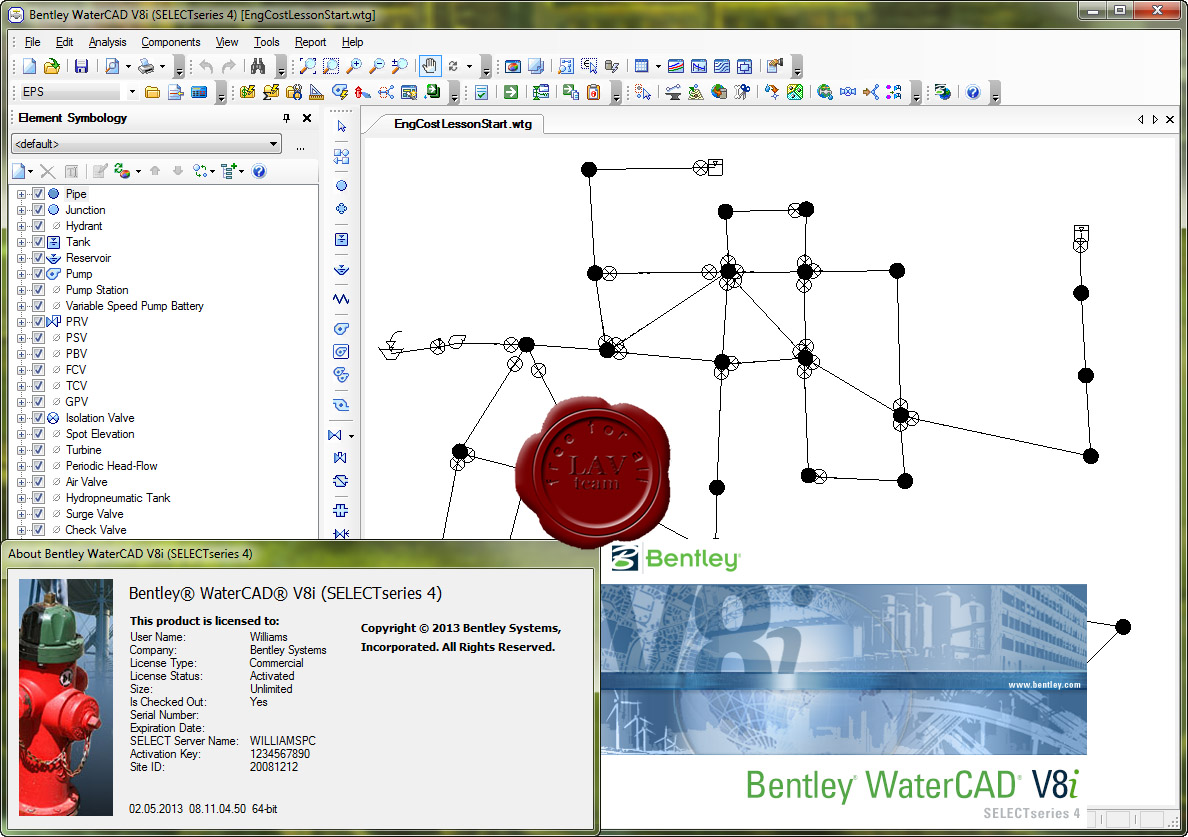The height and width of the screenshot is (837, 1188).
Task: Click the previous-tab arrow in the drawing area
Action: [x=1141, y=120]
